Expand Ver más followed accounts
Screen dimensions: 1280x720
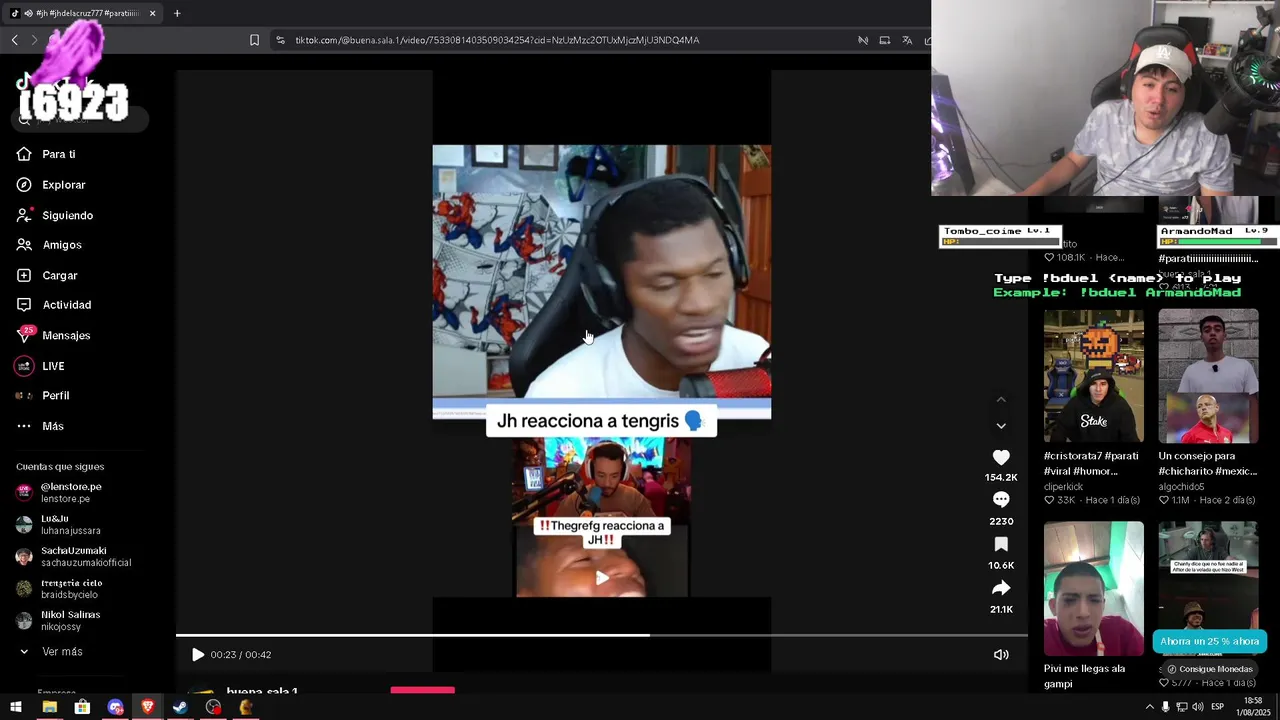(62, 652)
